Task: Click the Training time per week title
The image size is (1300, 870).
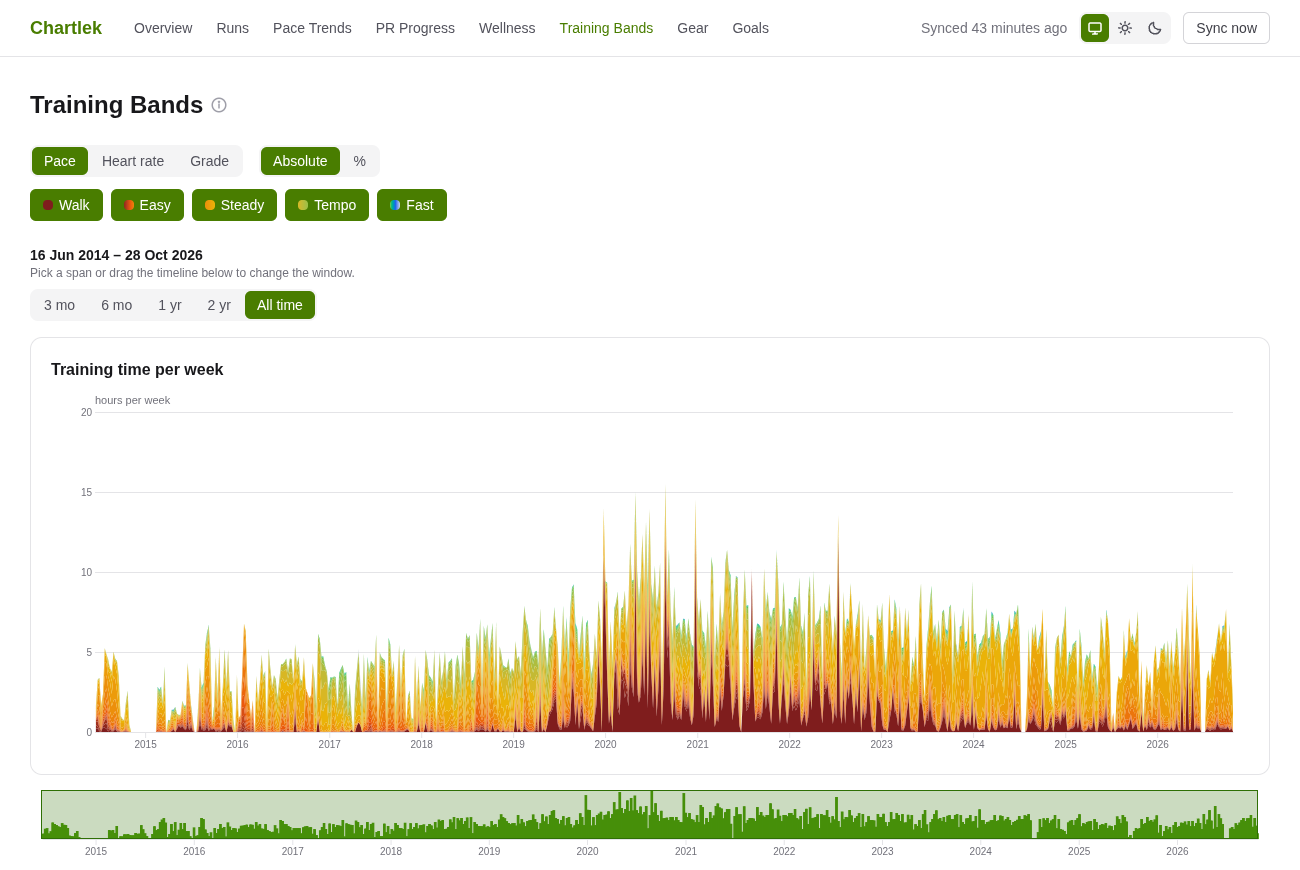Action: point(137,370)
